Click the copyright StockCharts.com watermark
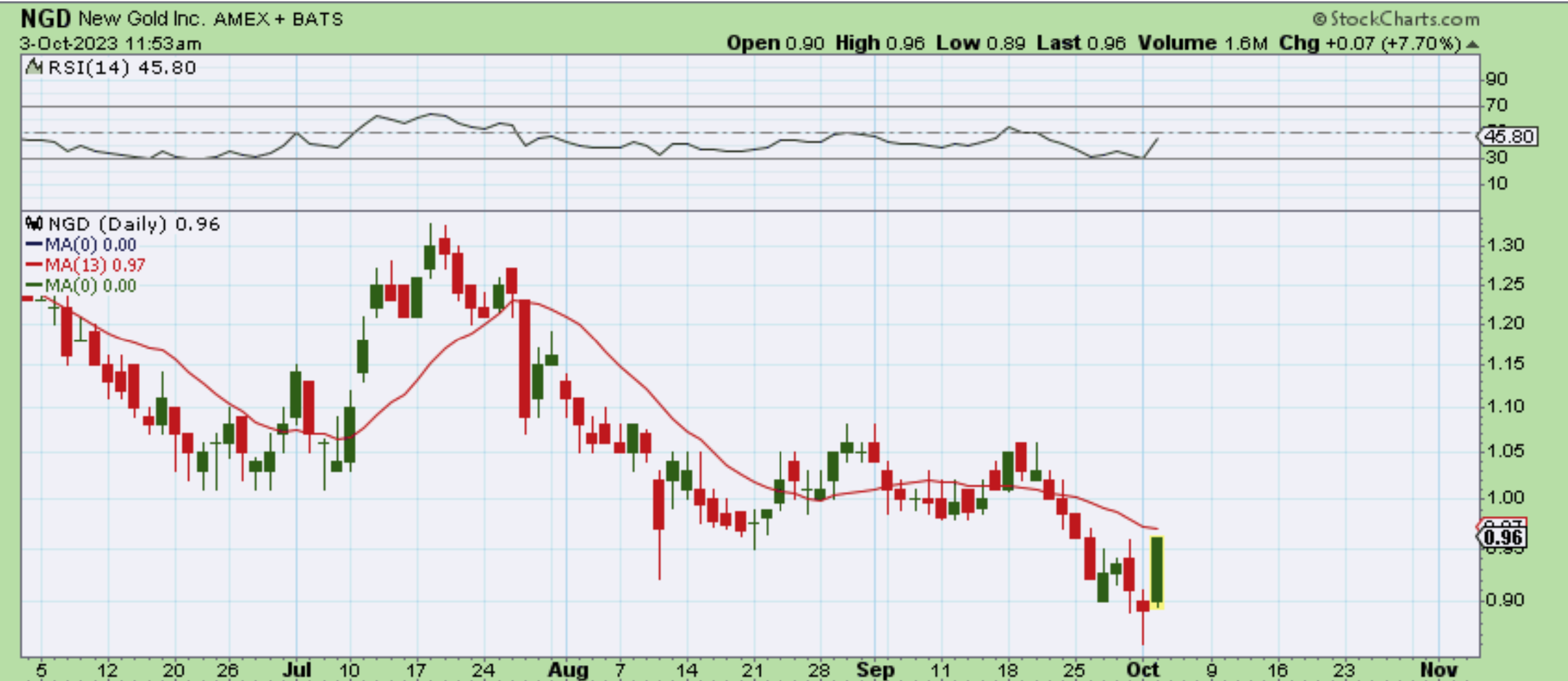This screenshot has width=1568, height=681. pos(1396,19)
